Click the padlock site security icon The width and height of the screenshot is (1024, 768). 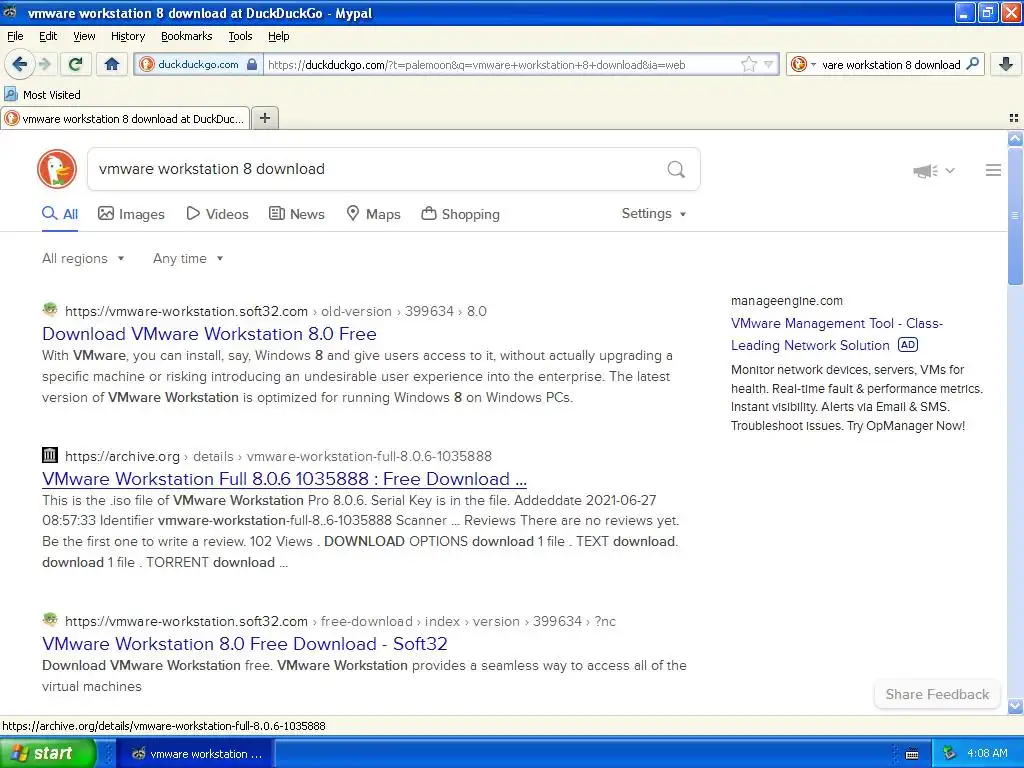pyautogui.click(x=252, y=64)
